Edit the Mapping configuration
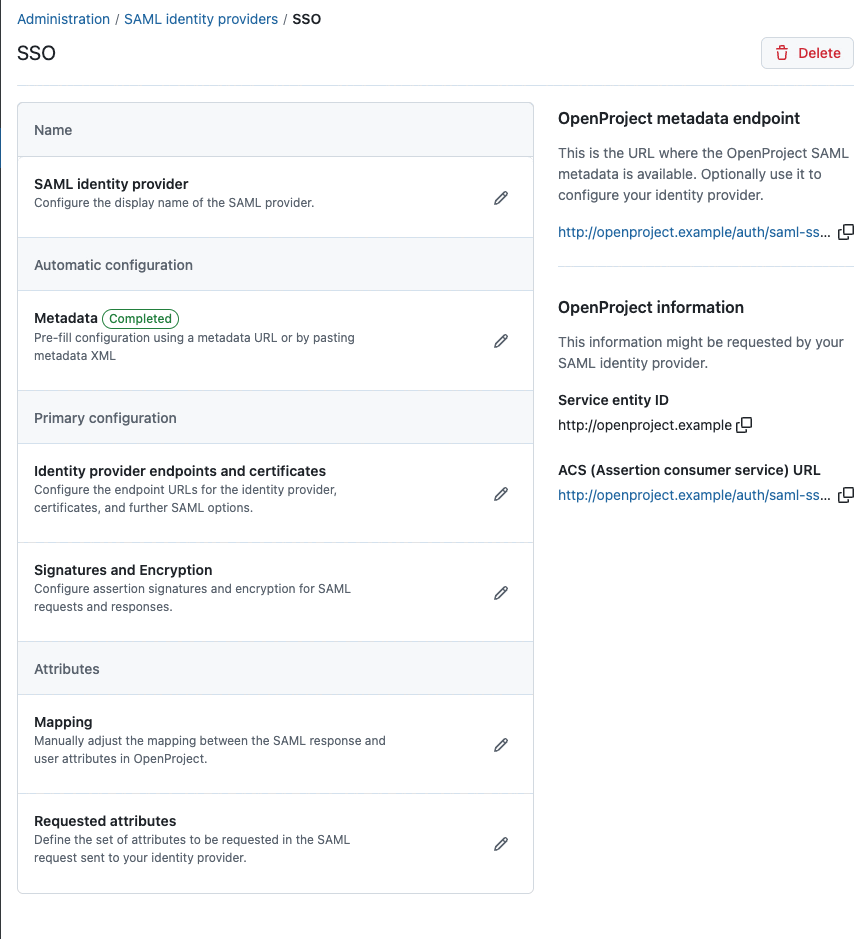The height and width of the screenshot is (939, 867). pos(501,744)
